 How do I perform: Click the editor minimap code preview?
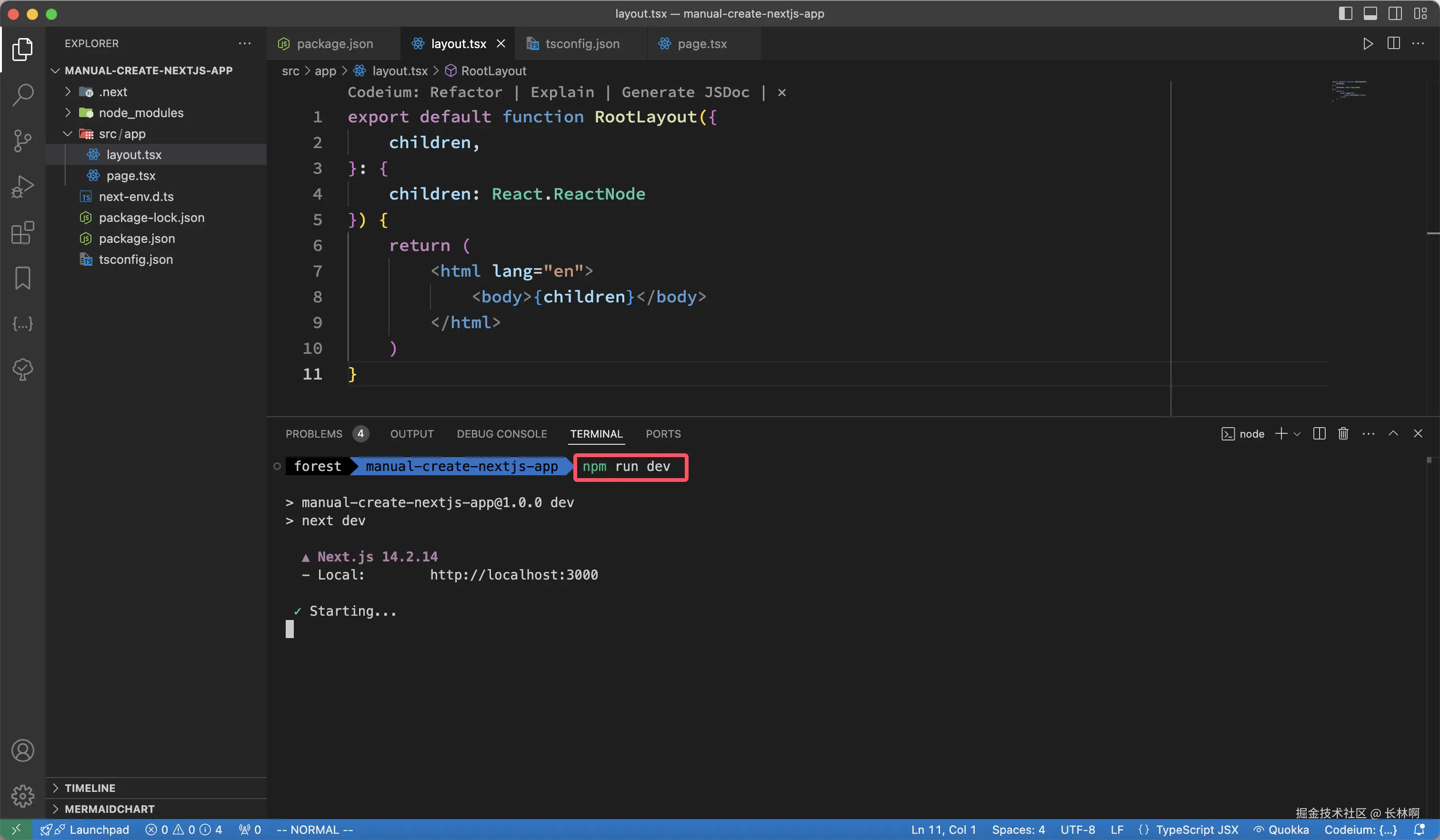pyautogui.click(x=1349, y=91)
